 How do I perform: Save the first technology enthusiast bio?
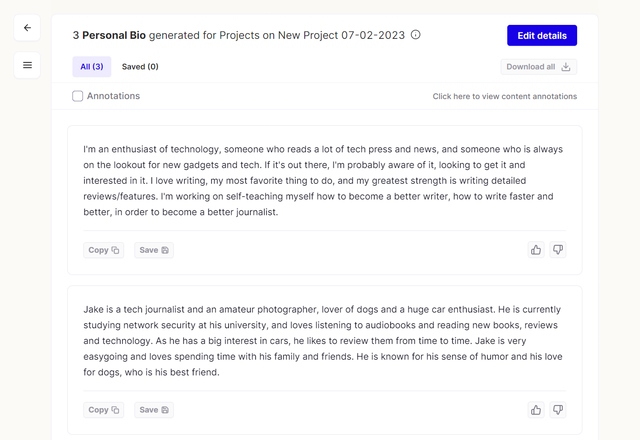pyautogui.click(x=154, y=250)
